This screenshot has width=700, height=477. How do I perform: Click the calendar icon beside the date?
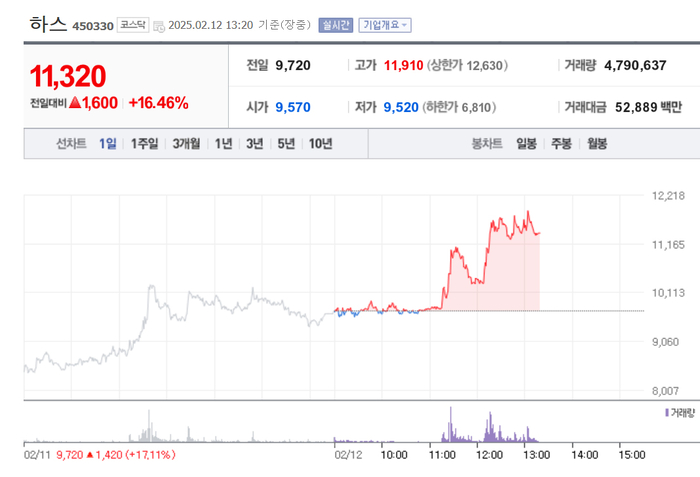pyautogui.click(x=158, y=26)
